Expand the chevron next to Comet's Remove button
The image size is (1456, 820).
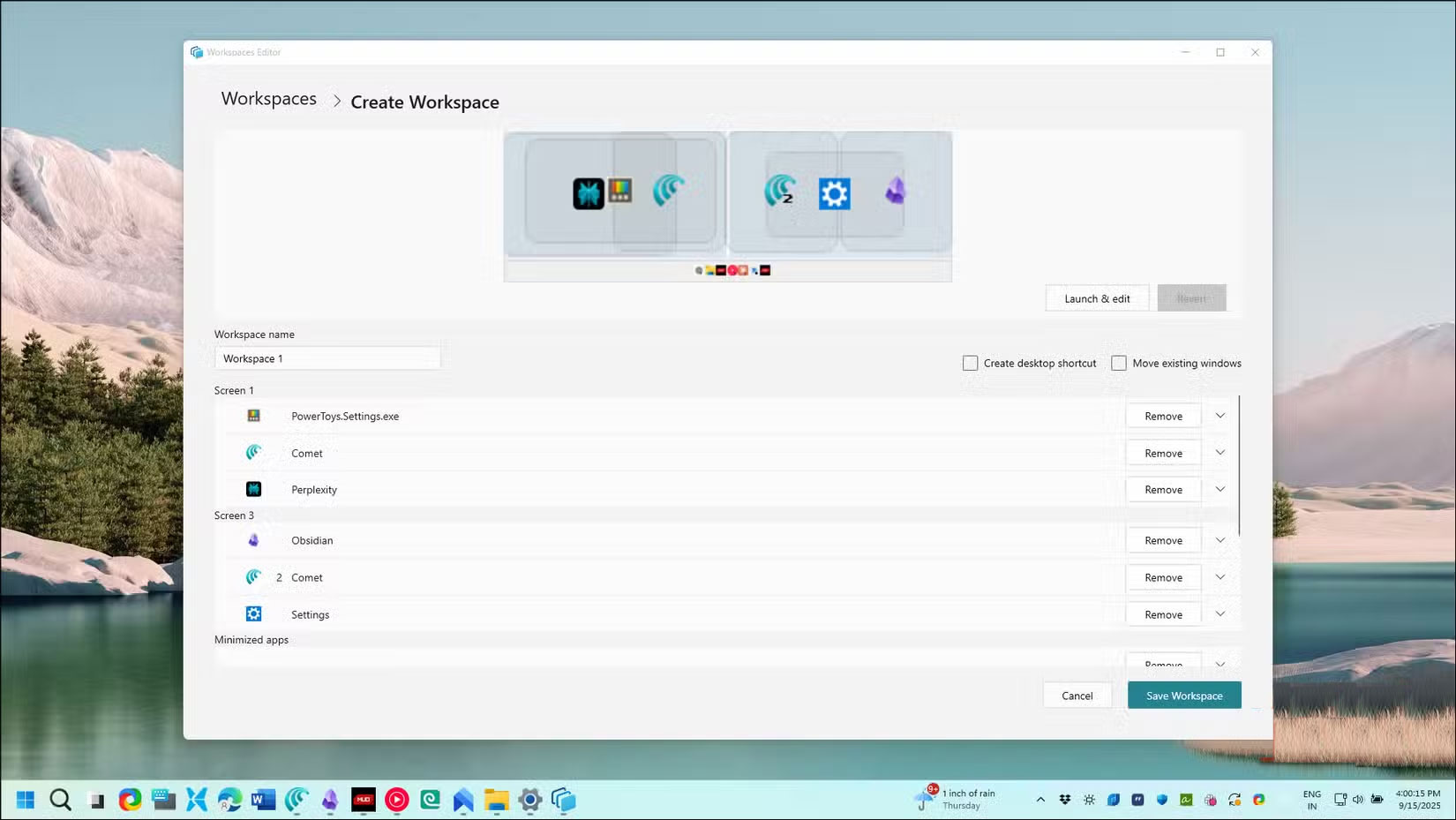[1220, 452]
